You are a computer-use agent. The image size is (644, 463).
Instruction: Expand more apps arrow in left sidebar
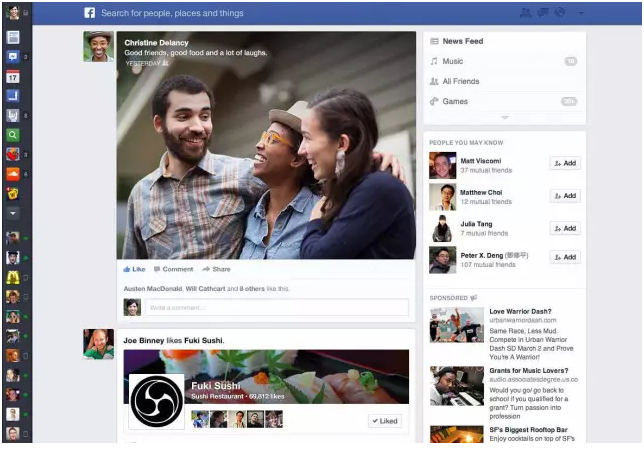[13, 213]
